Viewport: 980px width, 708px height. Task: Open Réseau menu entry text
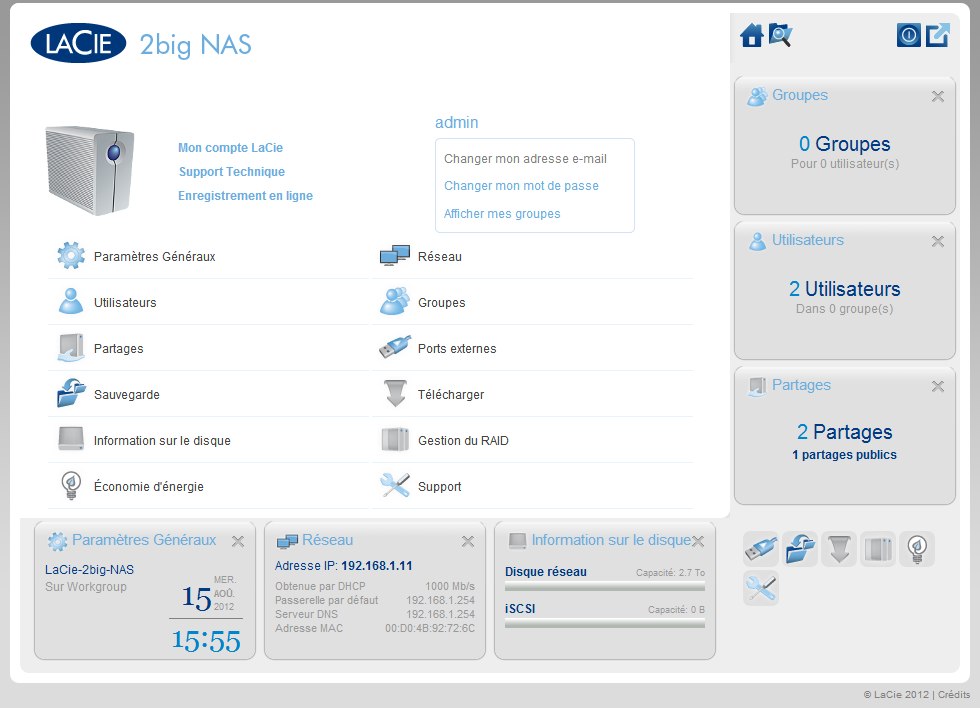tap(440, 256)
